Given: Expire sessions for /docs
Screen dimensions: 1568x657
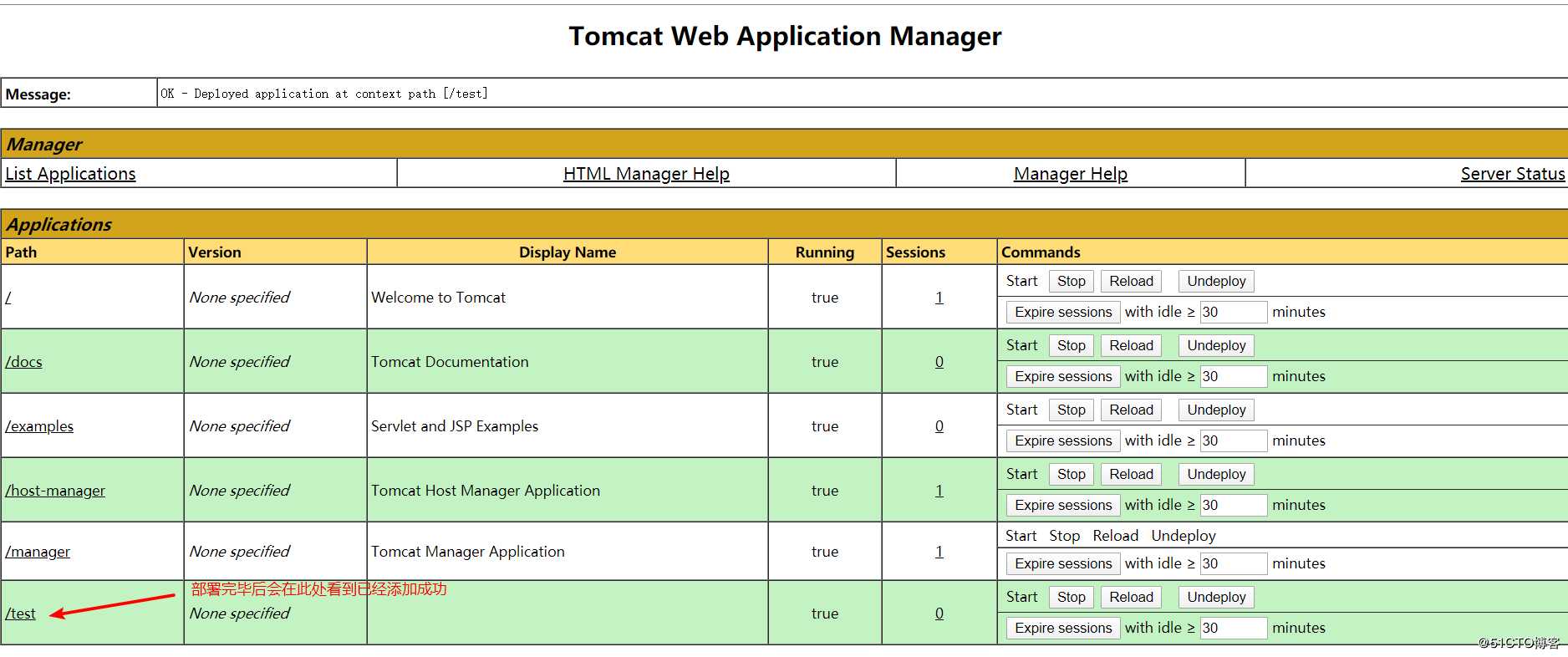Looking at the screenshot, I should click(x=1063, y=377).
